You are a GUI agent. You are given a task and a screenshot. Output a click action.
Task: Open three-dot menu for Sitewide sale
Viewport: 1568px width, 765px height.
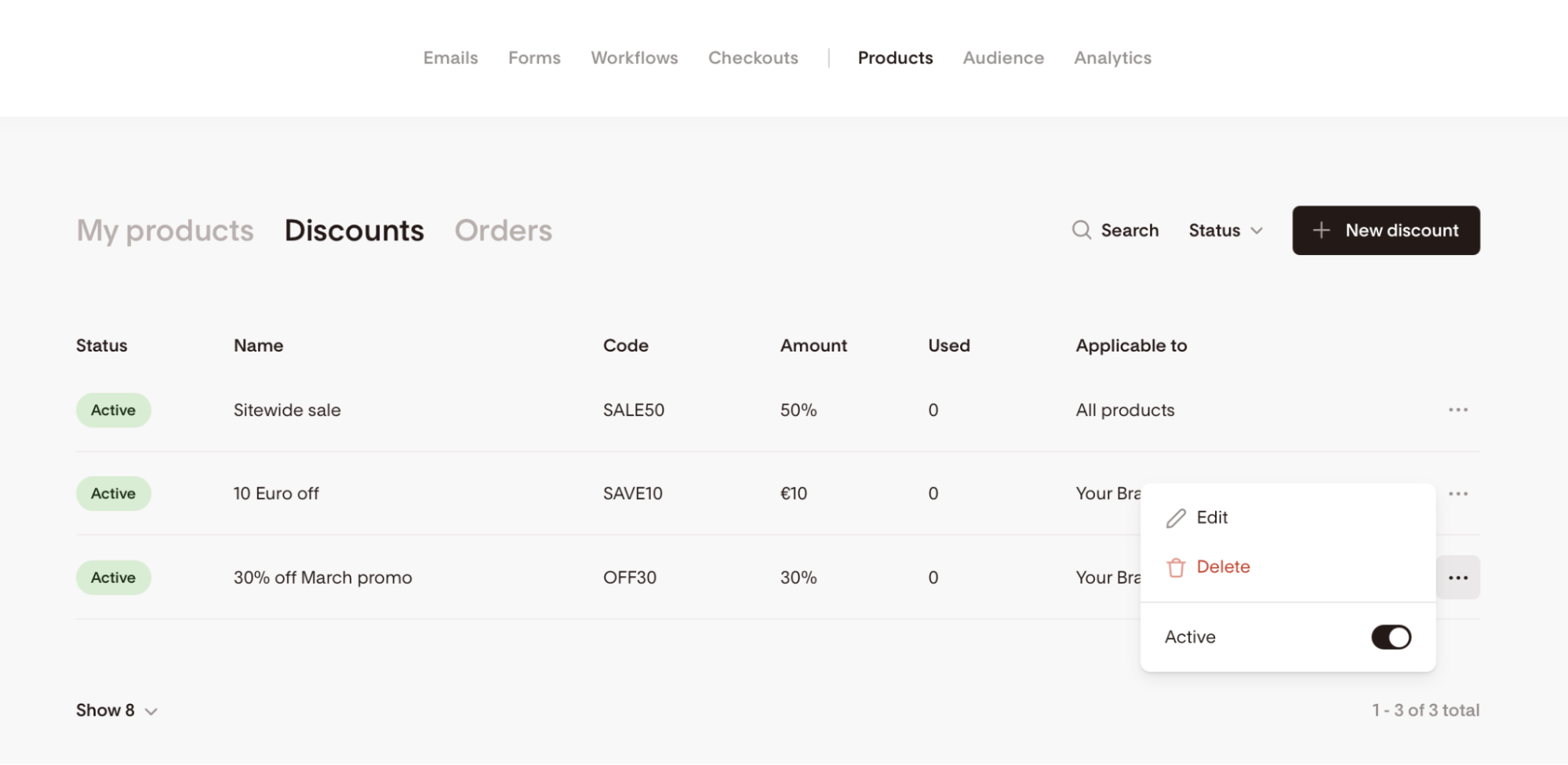[1458, 410]
